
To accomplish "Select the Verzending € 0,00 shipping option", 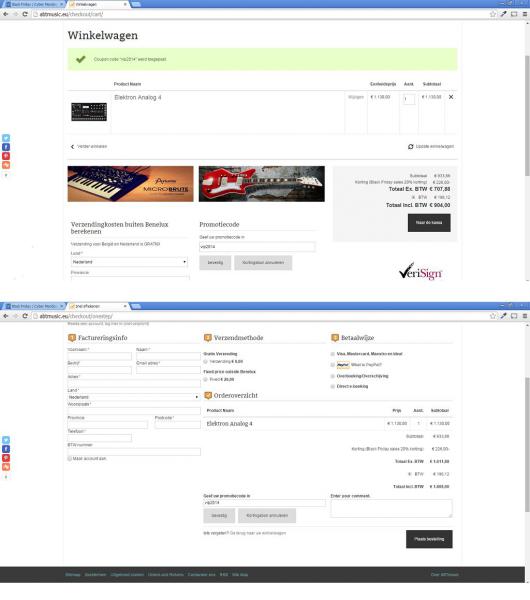I will (205, 362).
